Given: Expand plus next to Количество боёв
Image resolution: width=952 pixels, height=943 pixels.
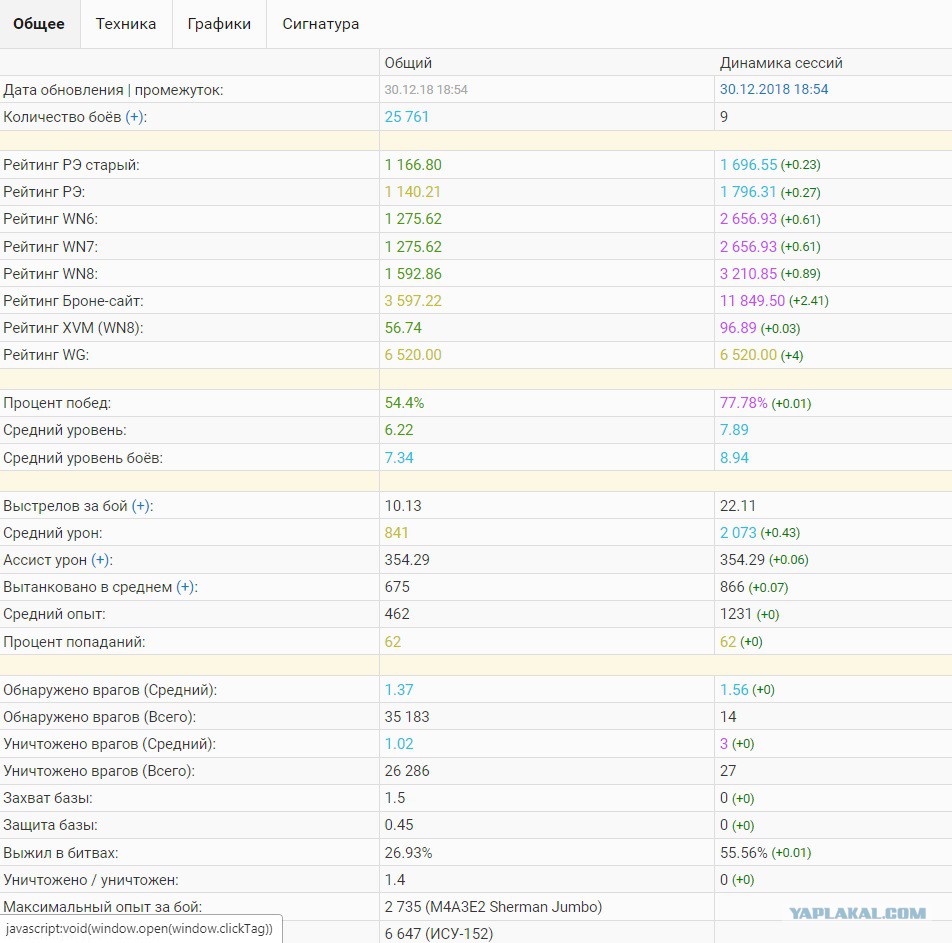Looking at the screenshot, I should coord(134,117).
